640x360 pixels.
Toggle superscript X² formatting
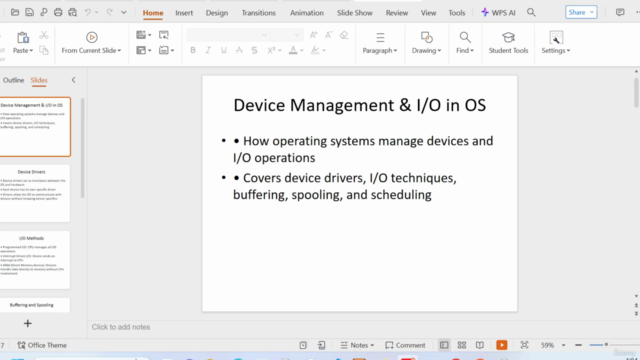271,50
